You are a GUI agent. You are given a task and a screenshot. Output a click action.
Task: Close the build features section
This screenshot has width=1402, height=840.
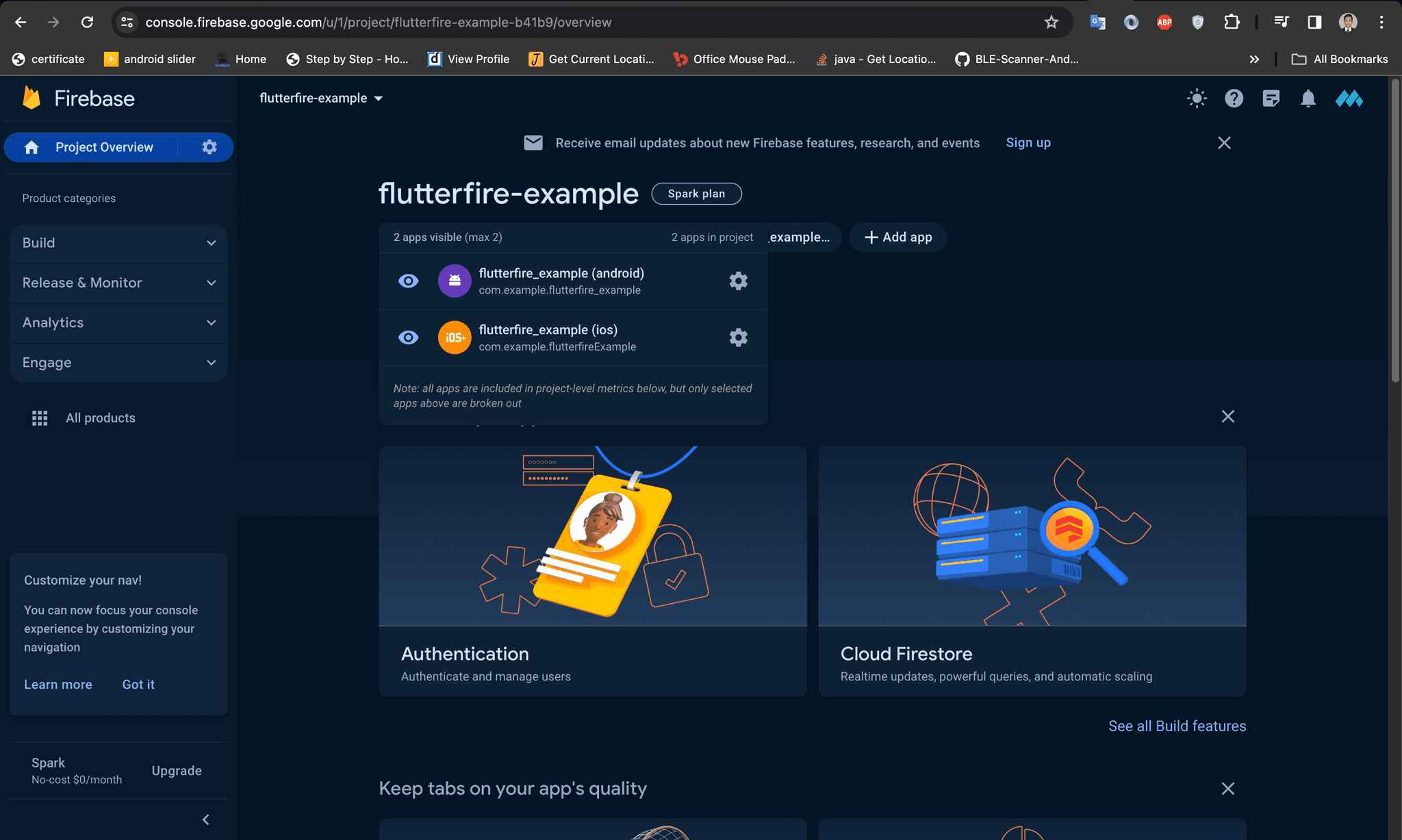point(1228,416)
